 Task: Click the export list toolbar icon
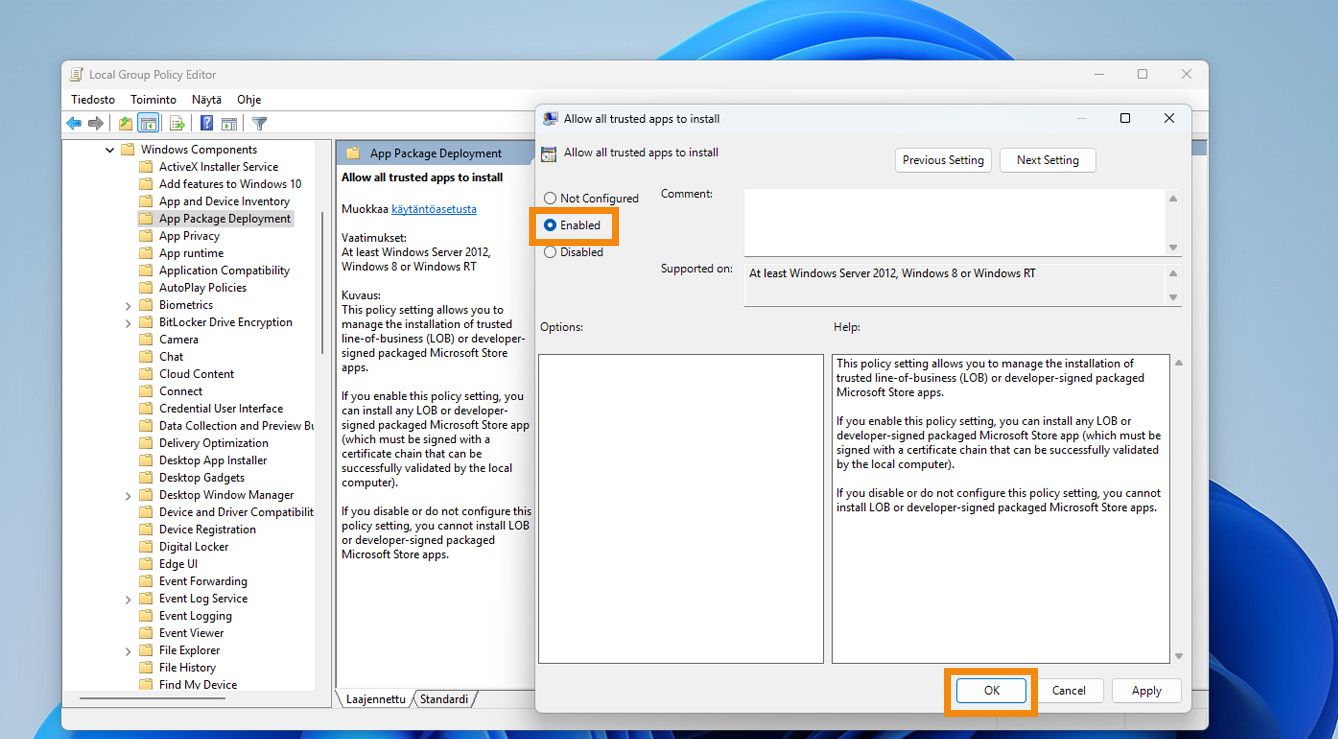[177, 123]
